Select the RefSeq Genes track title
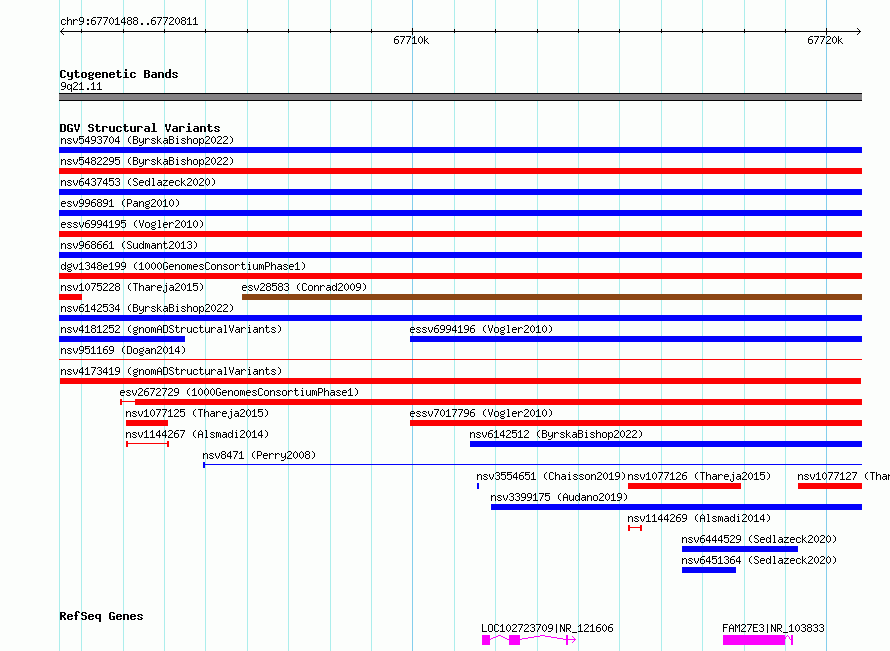The image size is (890, 651). pos(101,616)
